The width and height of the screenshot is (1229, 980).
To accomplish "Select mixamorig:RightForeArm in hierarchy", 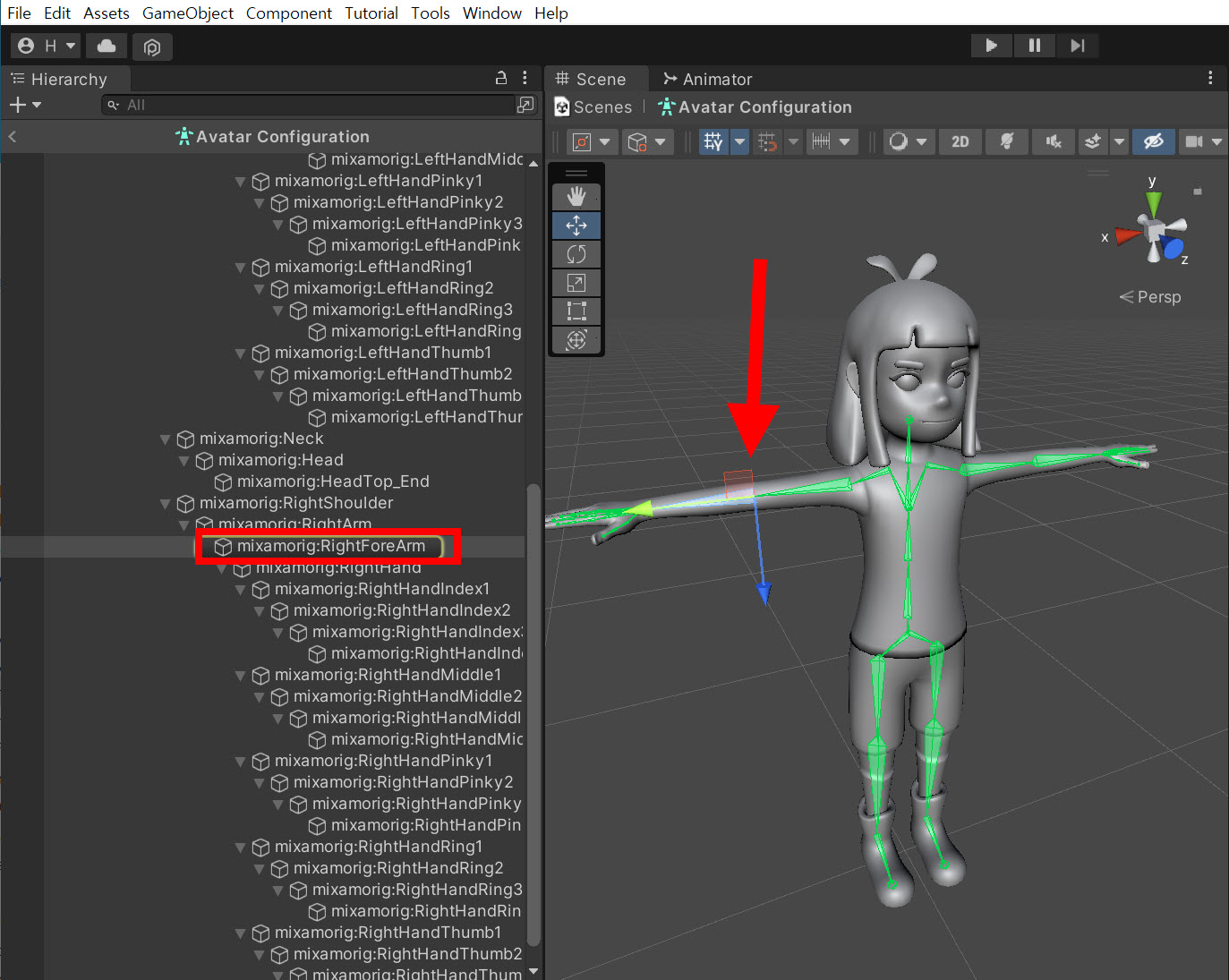I will 331,546.
